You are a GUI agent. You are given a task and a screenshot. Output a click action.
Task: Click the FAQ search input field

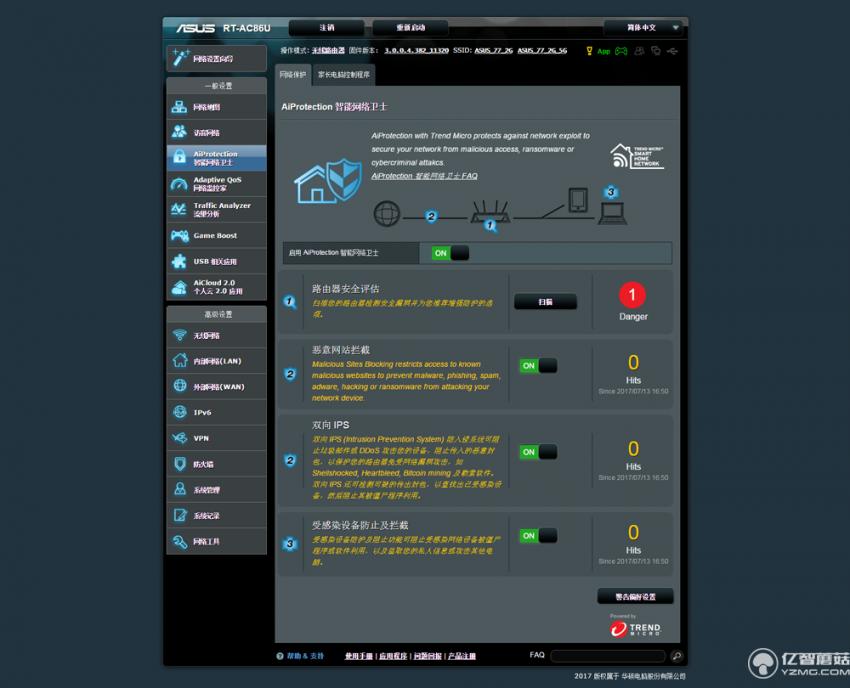[x=608, y=656]
